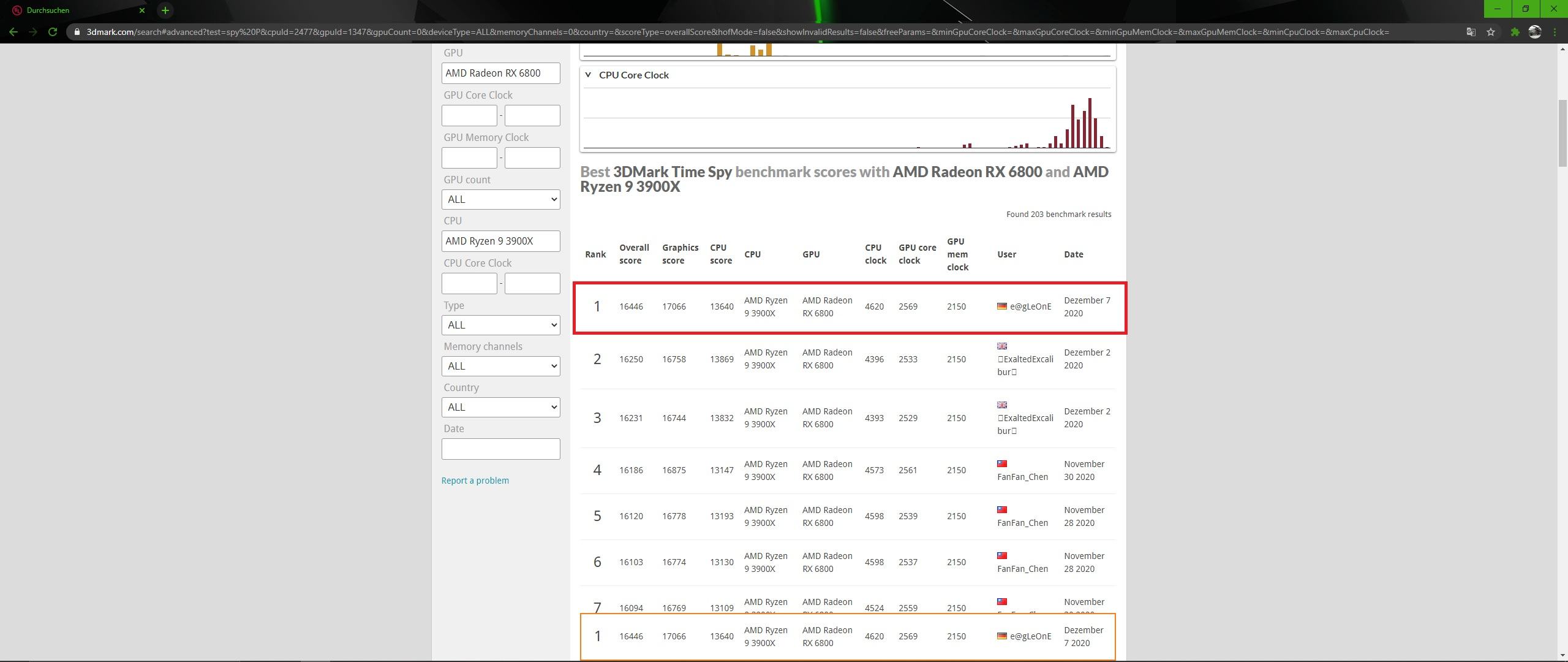The image size is (1568, 662).
Task: Click the CPU Core Clock maximum field
Action: 532,283
